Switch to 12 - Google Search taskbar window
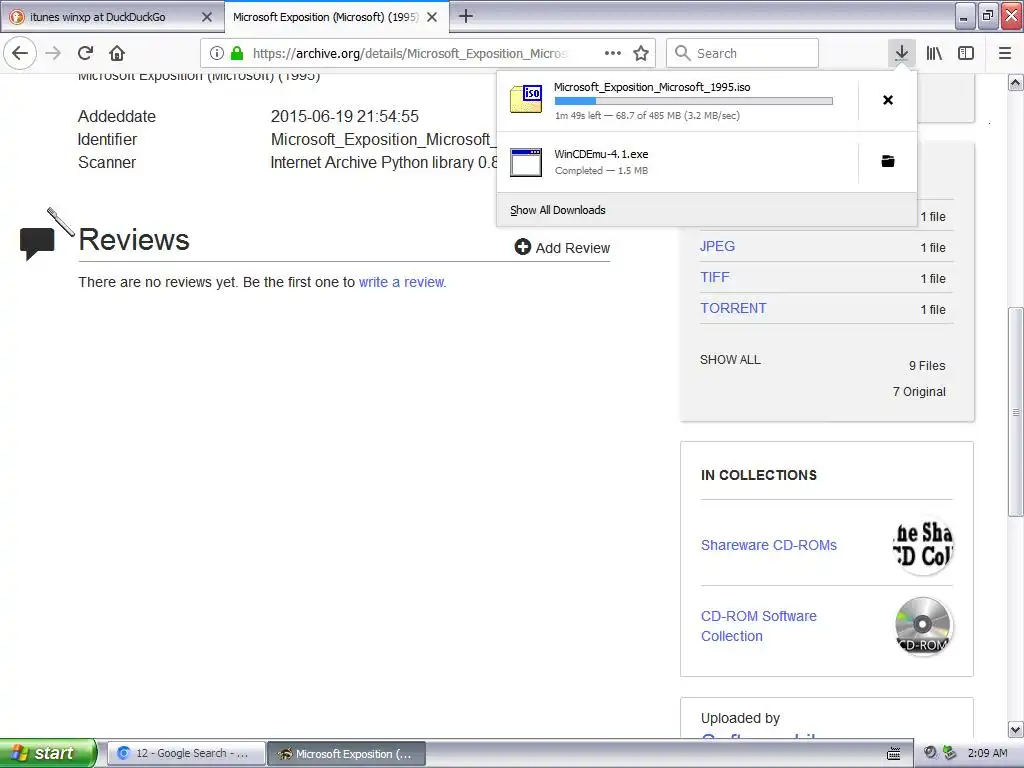This screenshot has width=1024, height=768. tap(185, 754)
